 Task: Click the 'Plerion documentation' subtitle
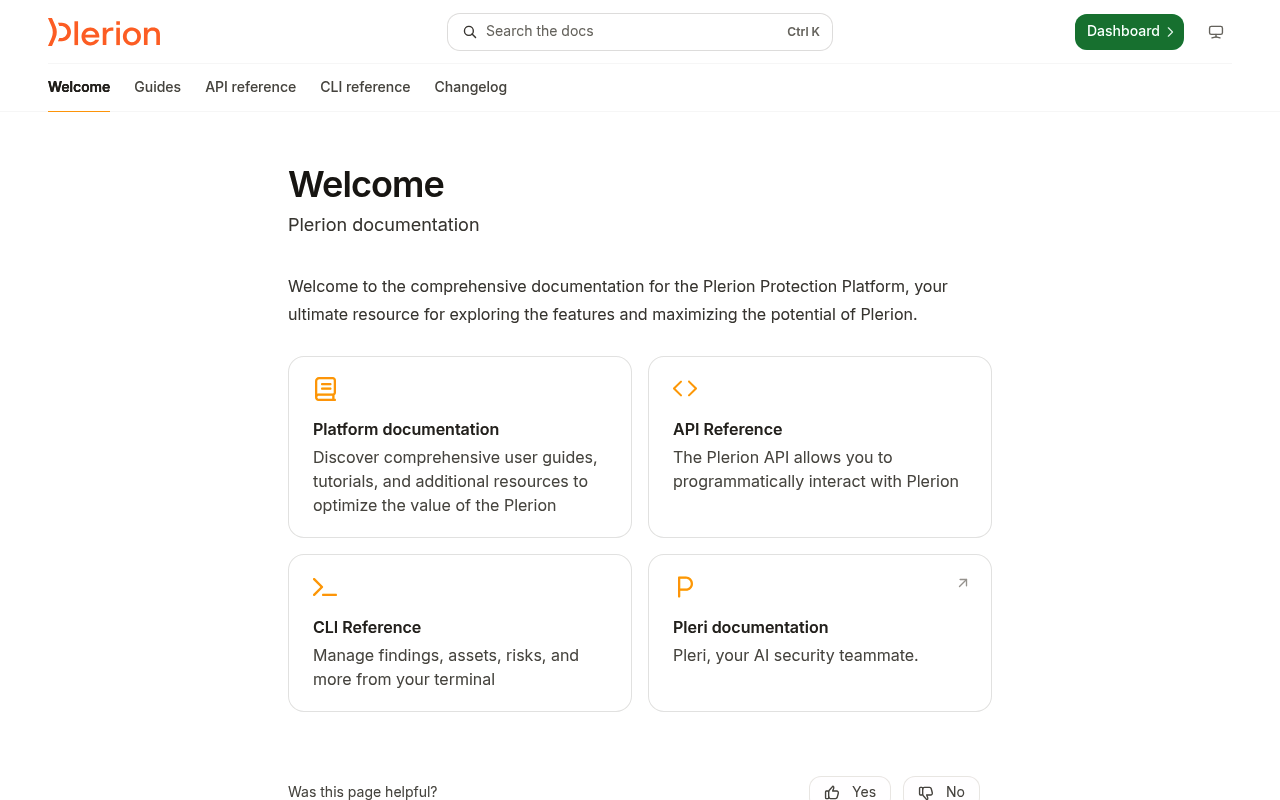coord(384,225)
